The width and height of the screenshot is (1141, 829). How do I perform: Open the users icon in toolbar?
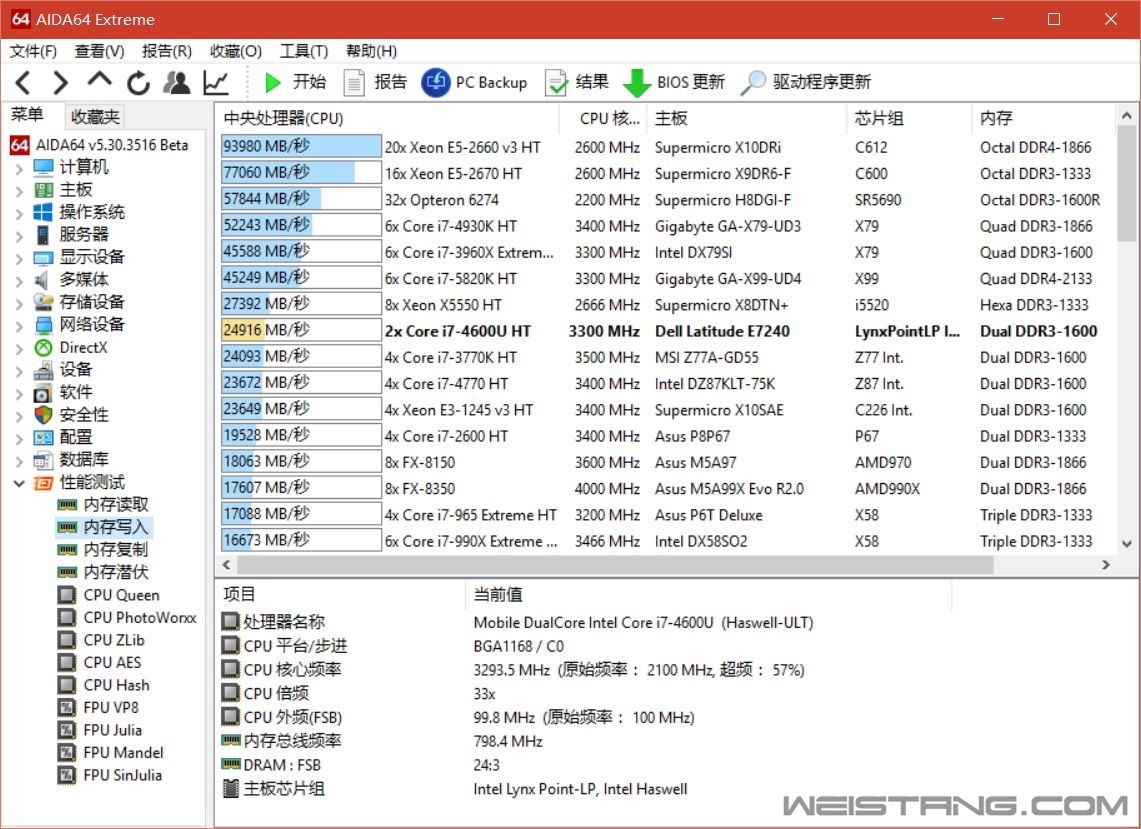point(176,82)
